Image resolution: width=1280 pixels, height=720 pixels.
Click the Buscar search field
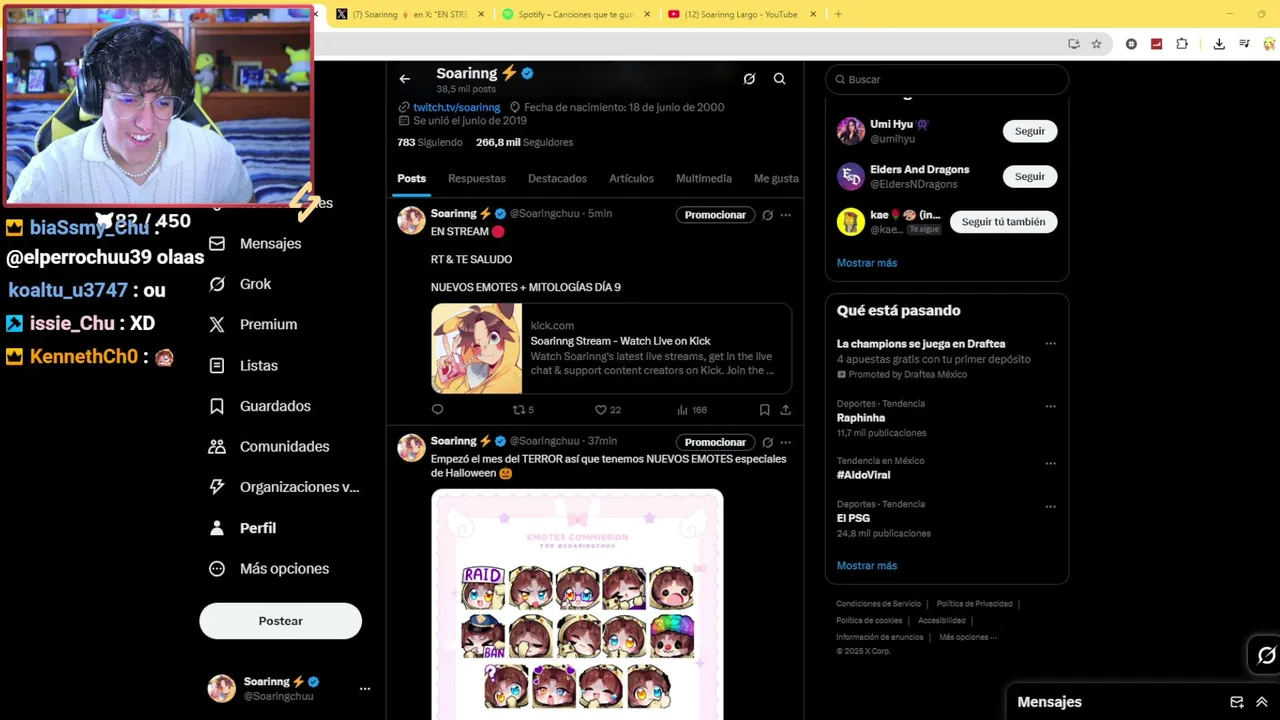(947, 79)
